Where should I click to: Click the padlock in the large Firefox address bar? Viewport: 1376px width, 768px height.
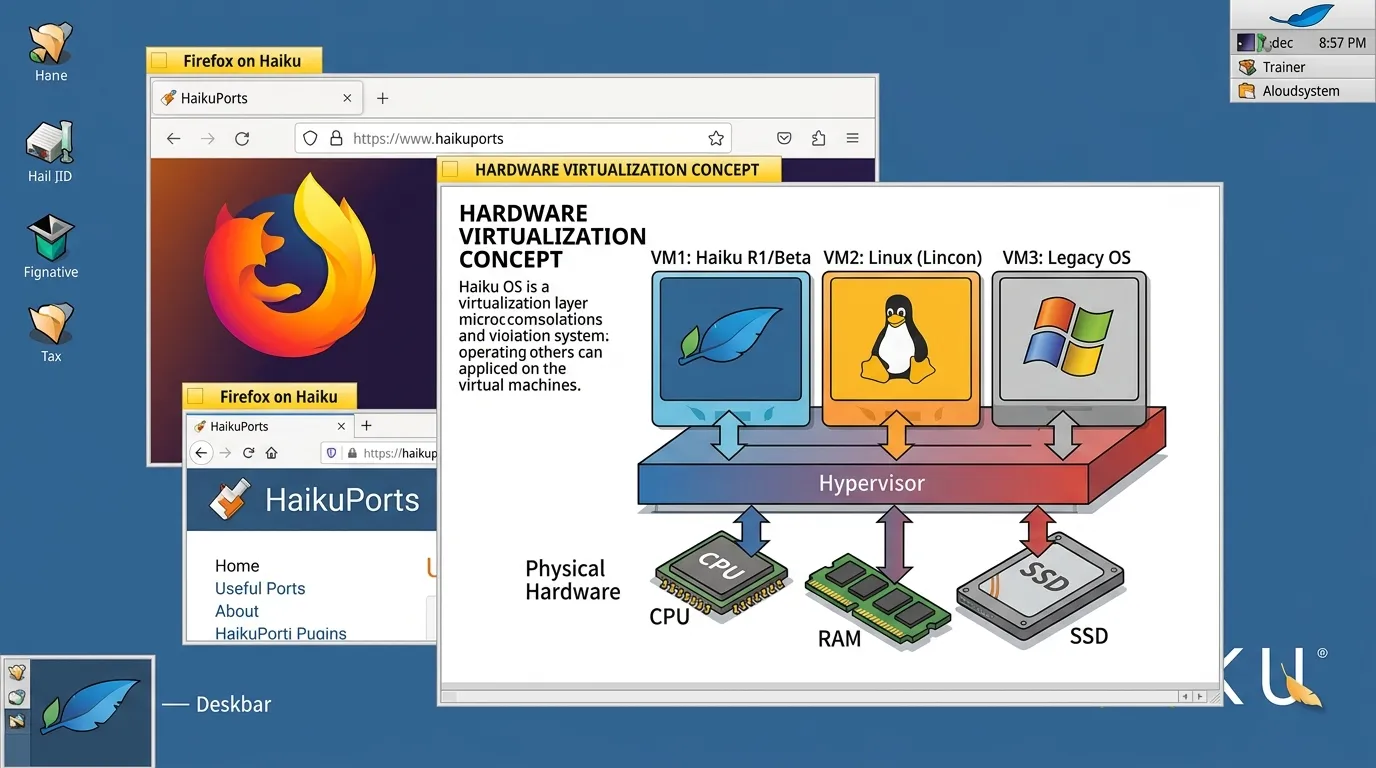[x=336, y=139]
